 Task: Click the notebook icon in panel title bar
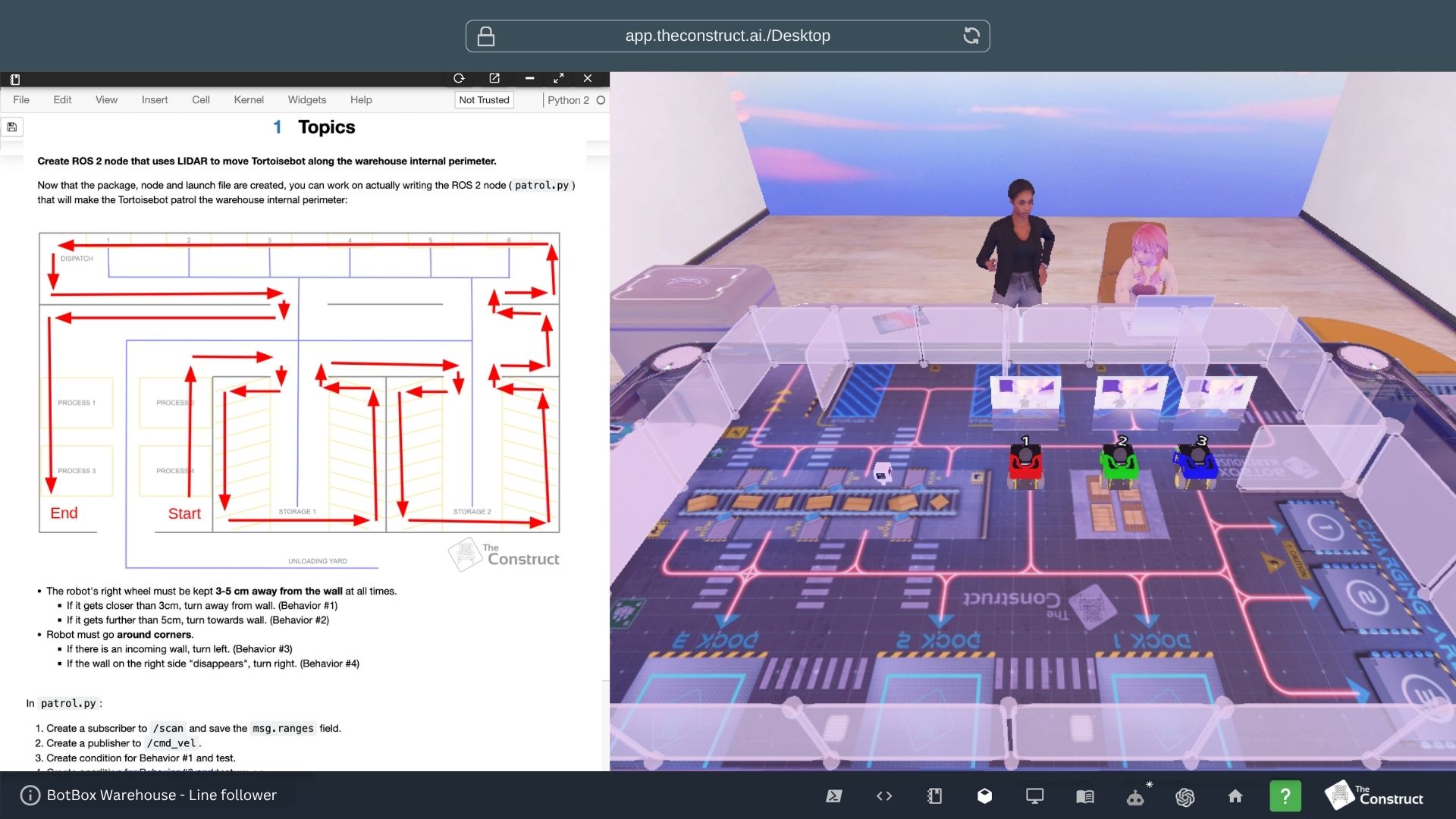click(14, 79)
